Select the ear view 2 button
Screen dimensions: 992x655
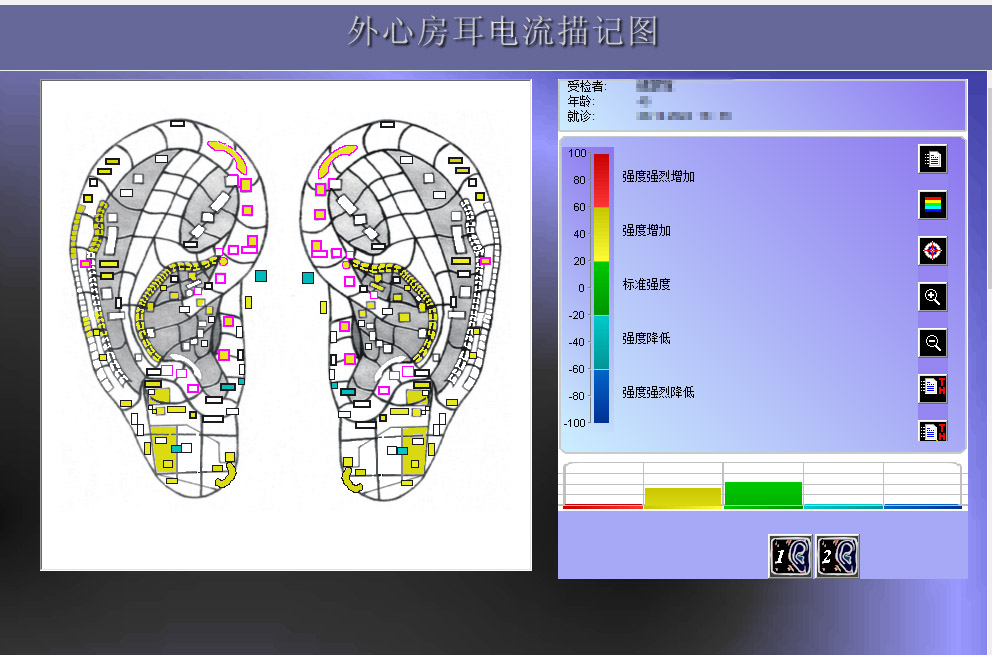coord(838,556)
